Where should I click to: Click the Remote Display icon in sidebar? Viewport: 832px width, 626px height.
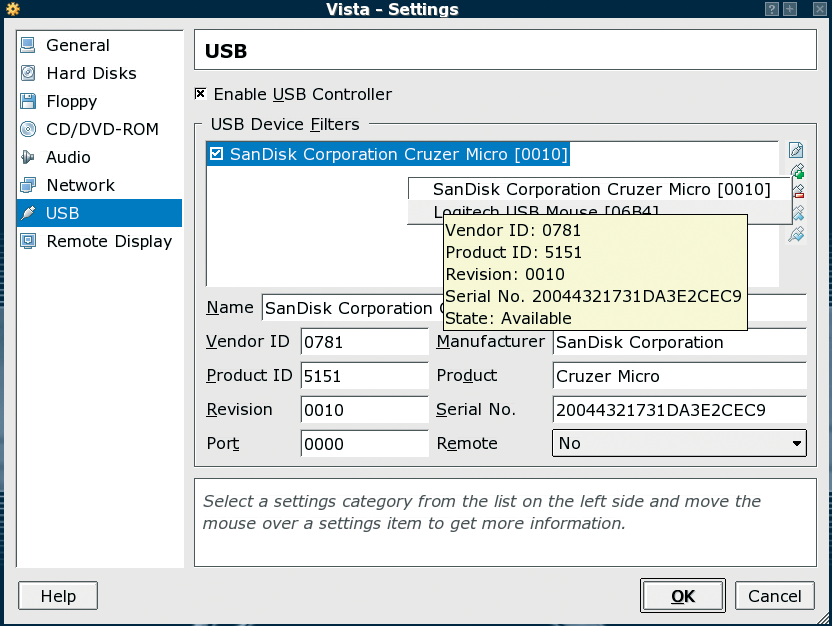(28, 241)
